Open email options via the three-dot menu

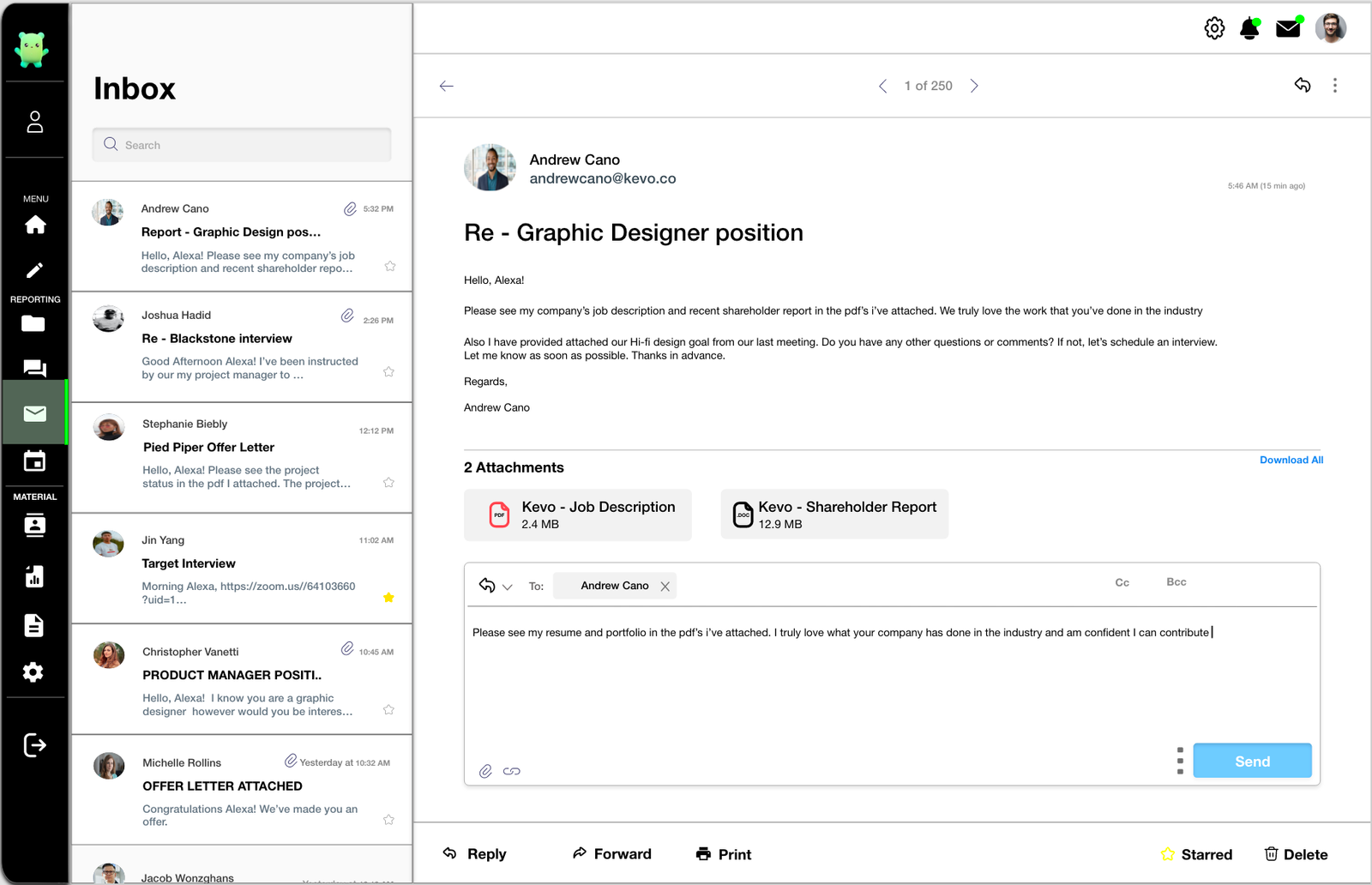[x=1334, y=85]
